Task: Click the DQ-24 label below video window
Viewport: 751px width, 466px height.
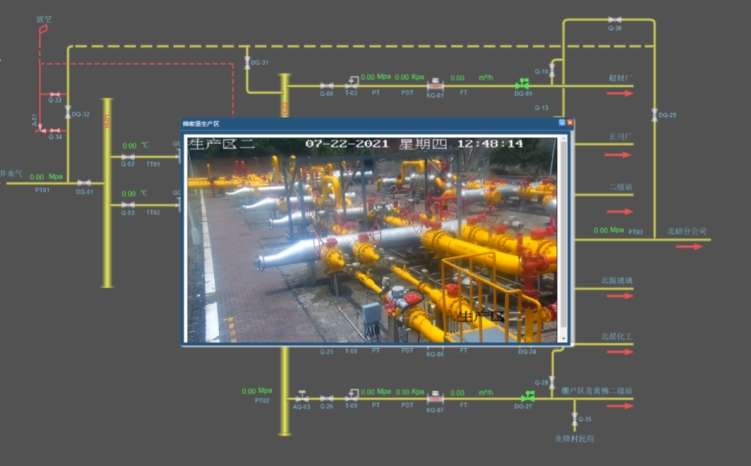Action: [x=527, y=352]
